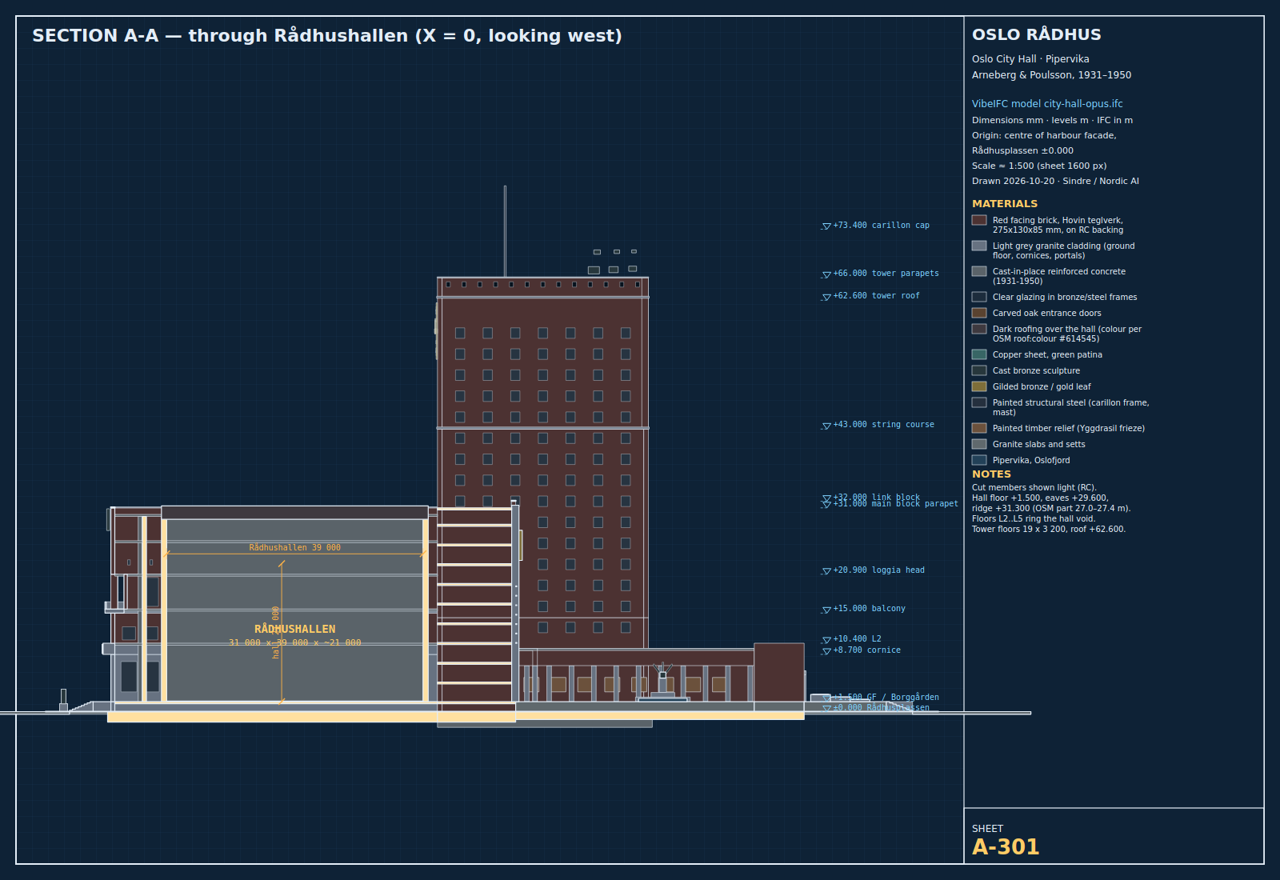Select the Light grey granite cladding swatch

pyautogui.click(x=979, y=246)
